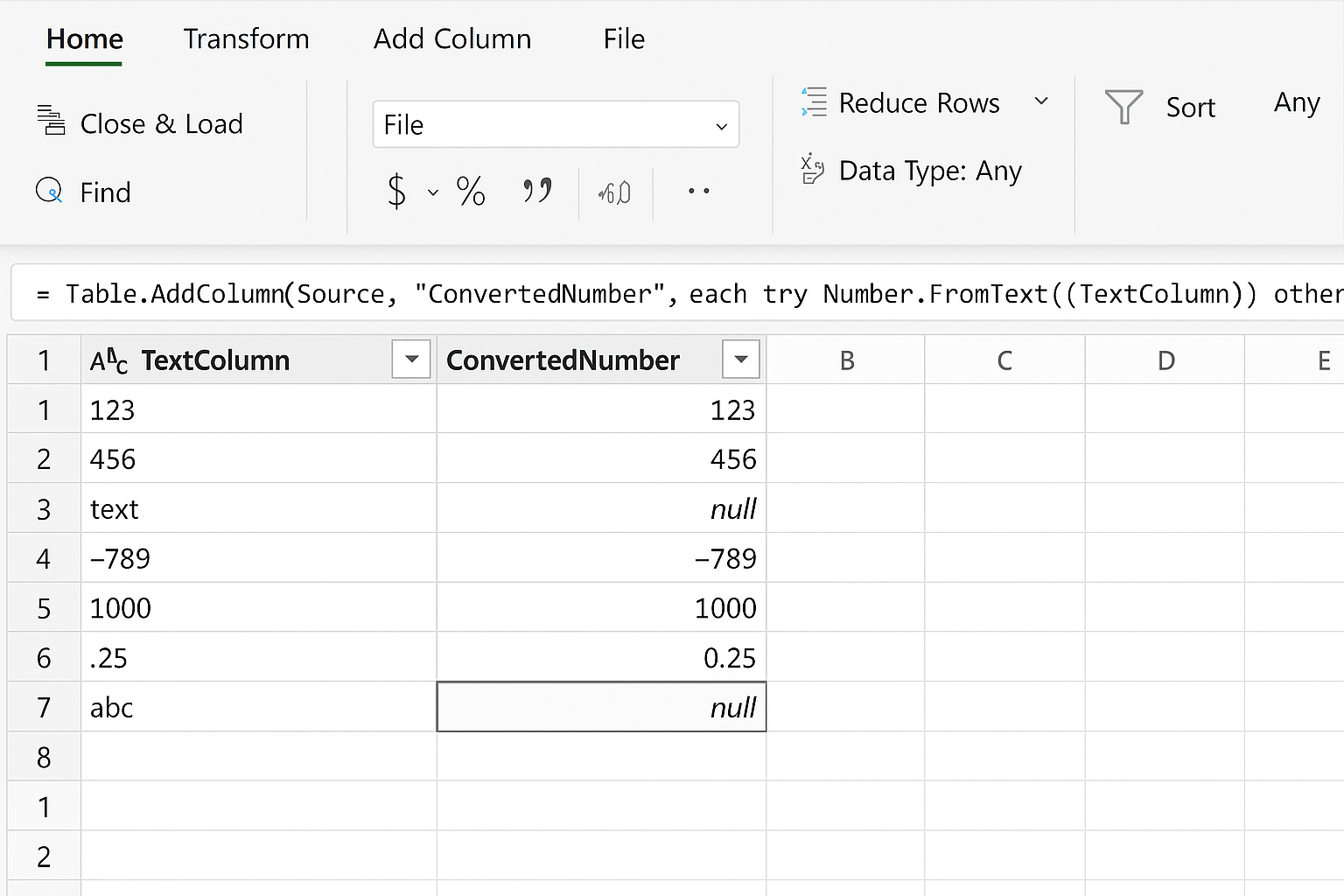Click the Close & Load icon
The height and width of the screenshot is (896, 1344).
[51, 120]
